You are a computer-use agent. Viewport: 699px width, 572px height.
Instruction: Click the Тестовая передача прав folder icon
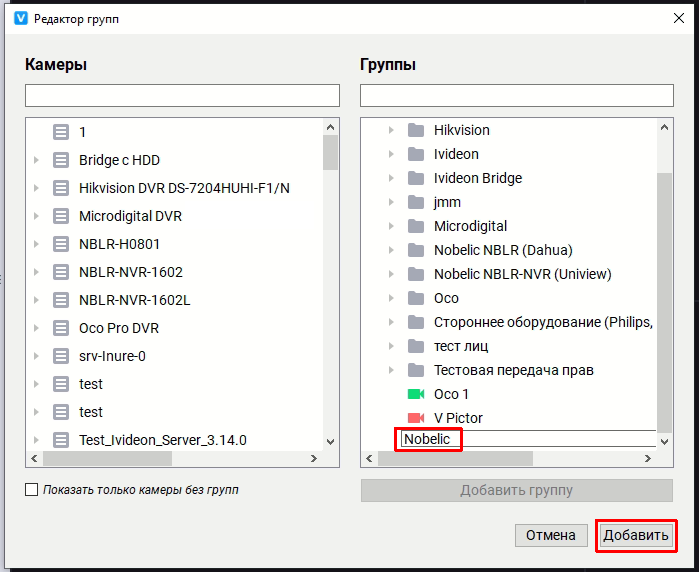pyautogui.click(x=416, y=370)
